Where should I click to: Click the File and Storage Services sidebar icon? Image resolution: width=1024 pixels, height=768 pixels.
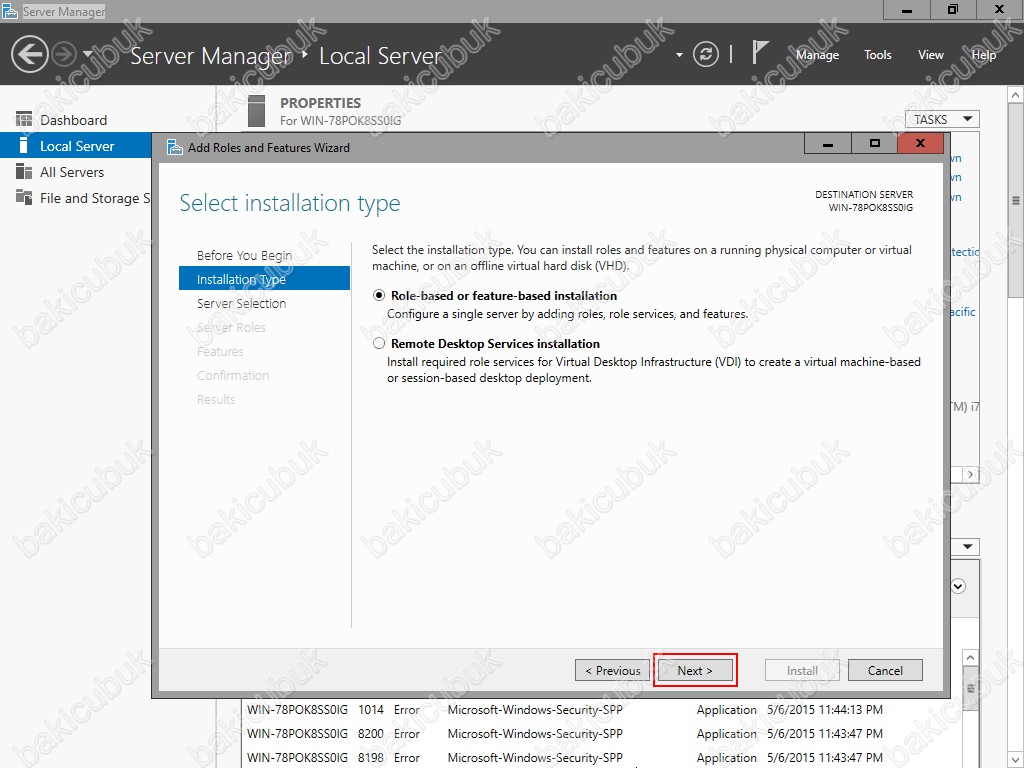point(24,197)
